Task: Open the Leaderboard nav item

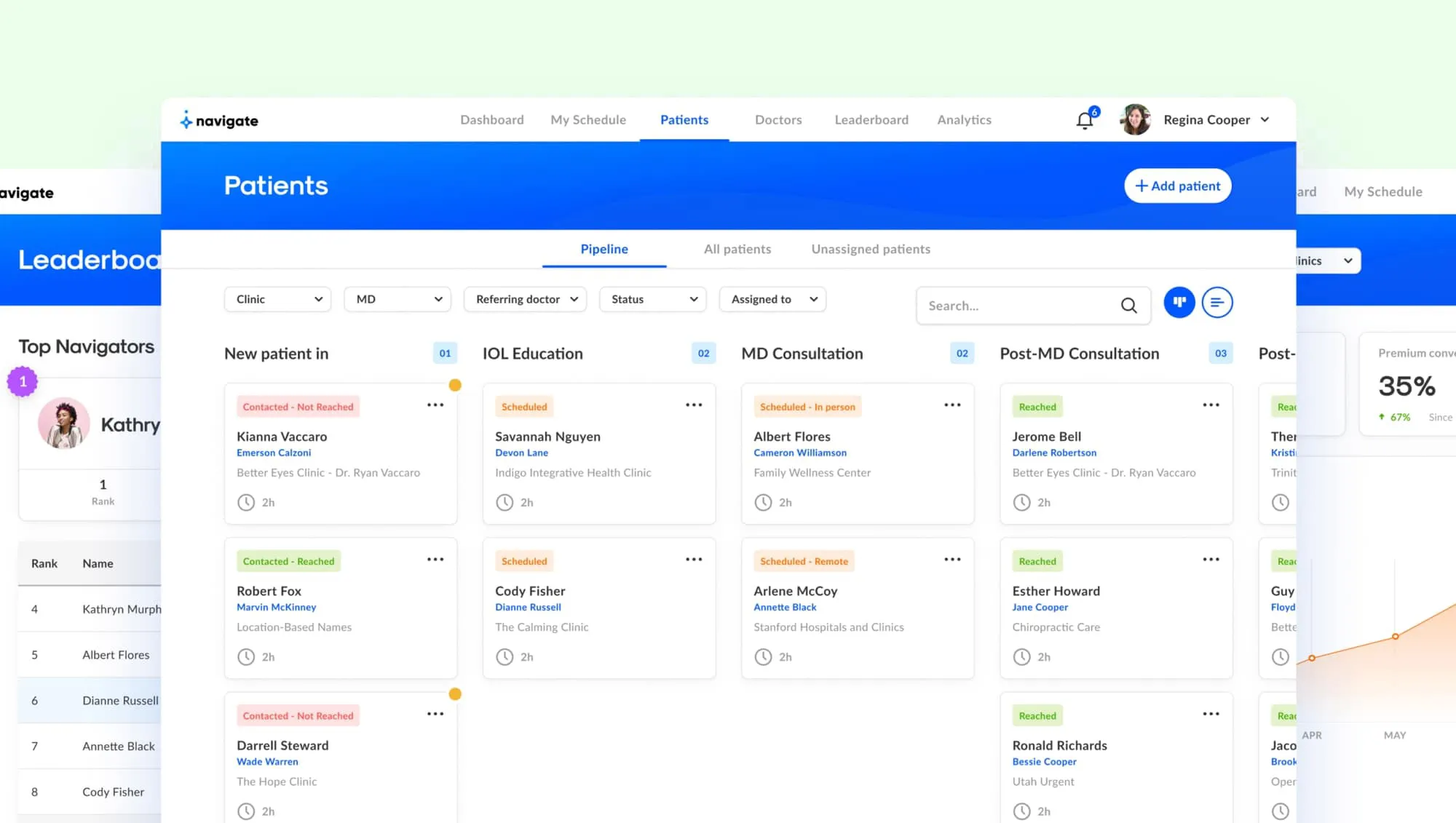Action: pos(871,120)
